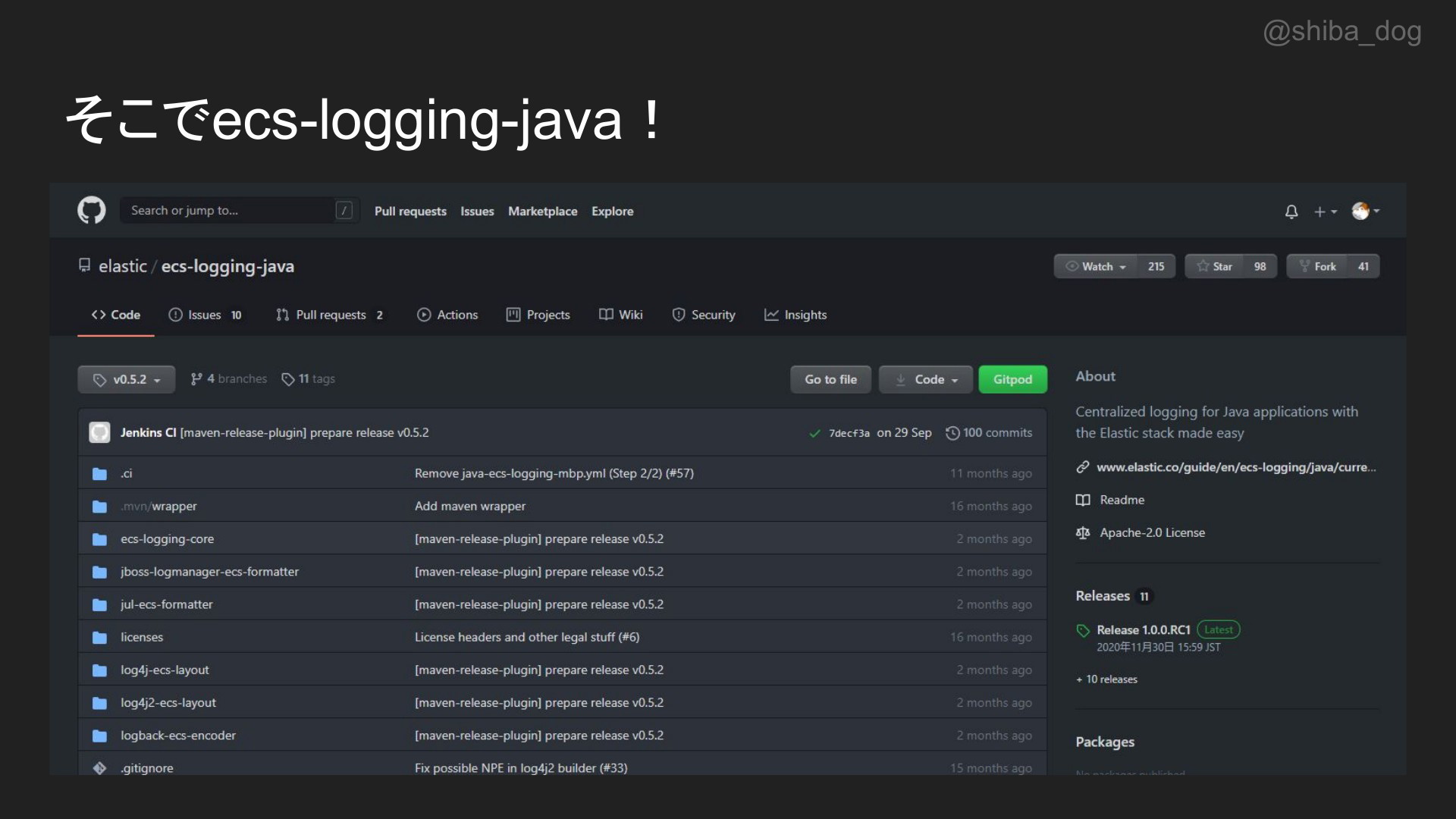Switch to the repository Pull requests tab

[x=330, y=315]
